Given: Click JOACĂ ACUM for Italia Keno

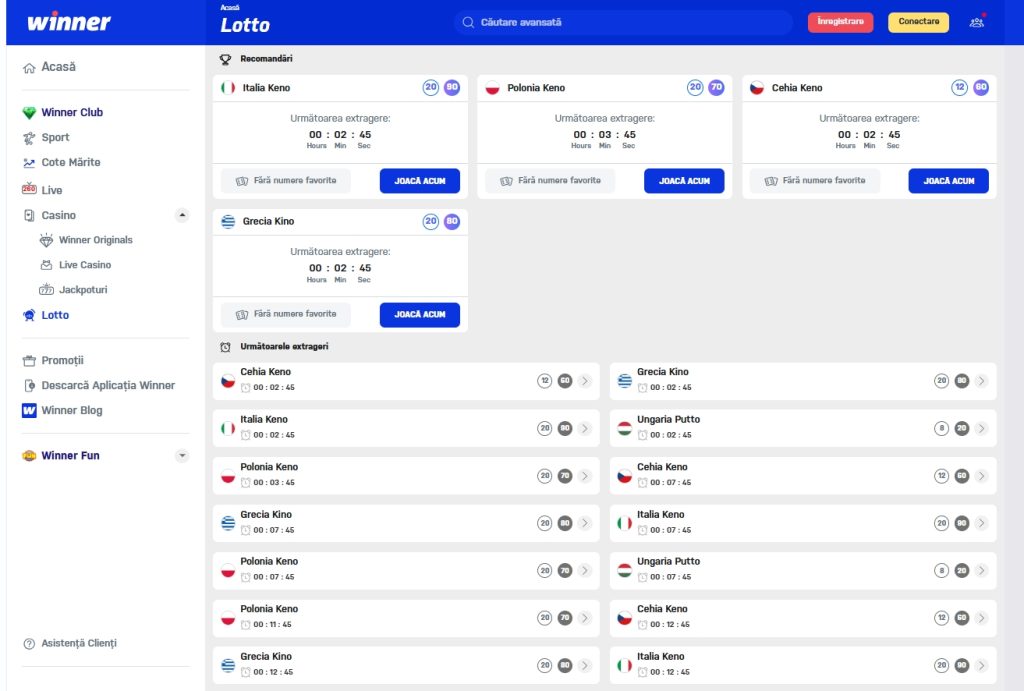Looking at the screenshot, I should point(420,181).
